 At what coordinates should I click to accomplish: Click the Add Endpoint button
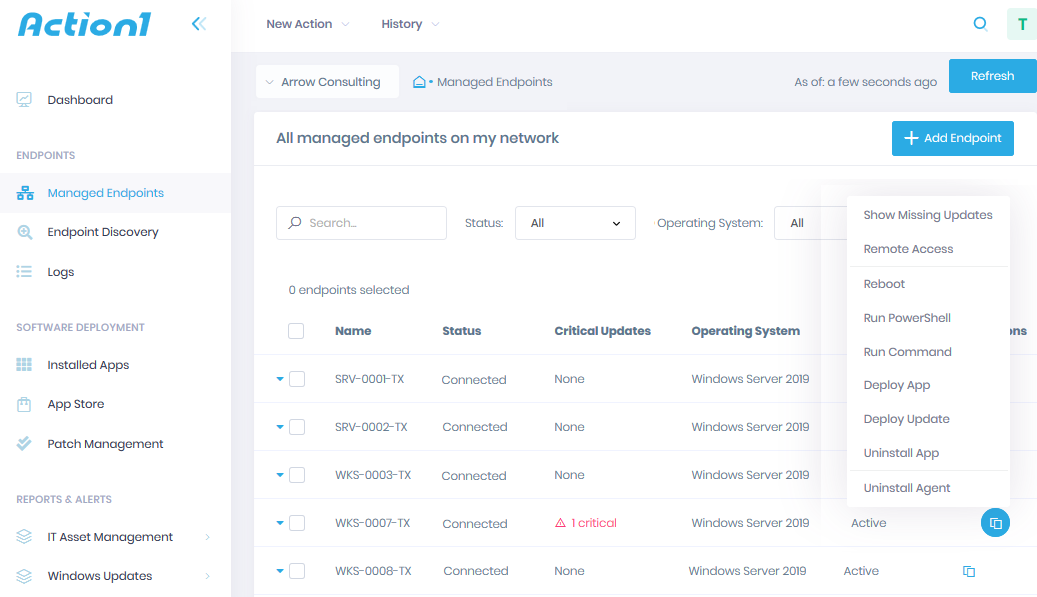[952, 138]
